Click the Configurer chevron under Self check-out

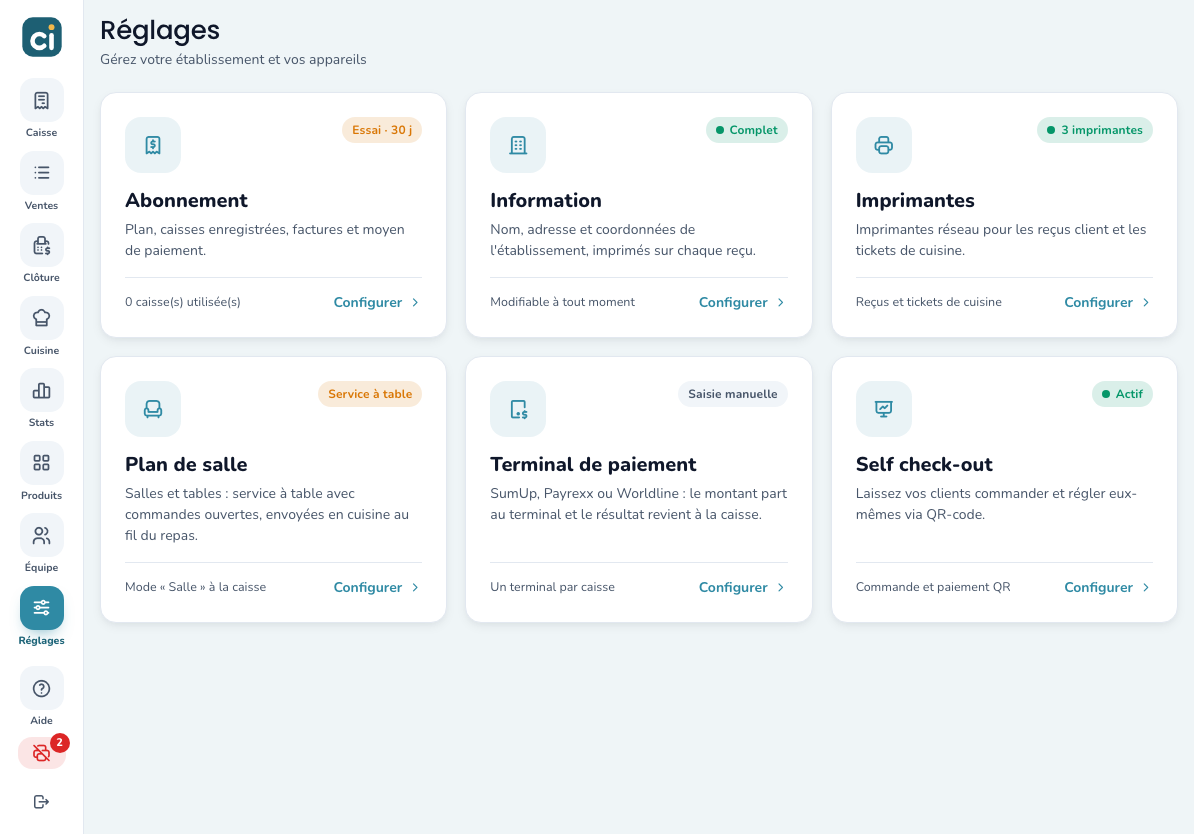[1146, 587]
